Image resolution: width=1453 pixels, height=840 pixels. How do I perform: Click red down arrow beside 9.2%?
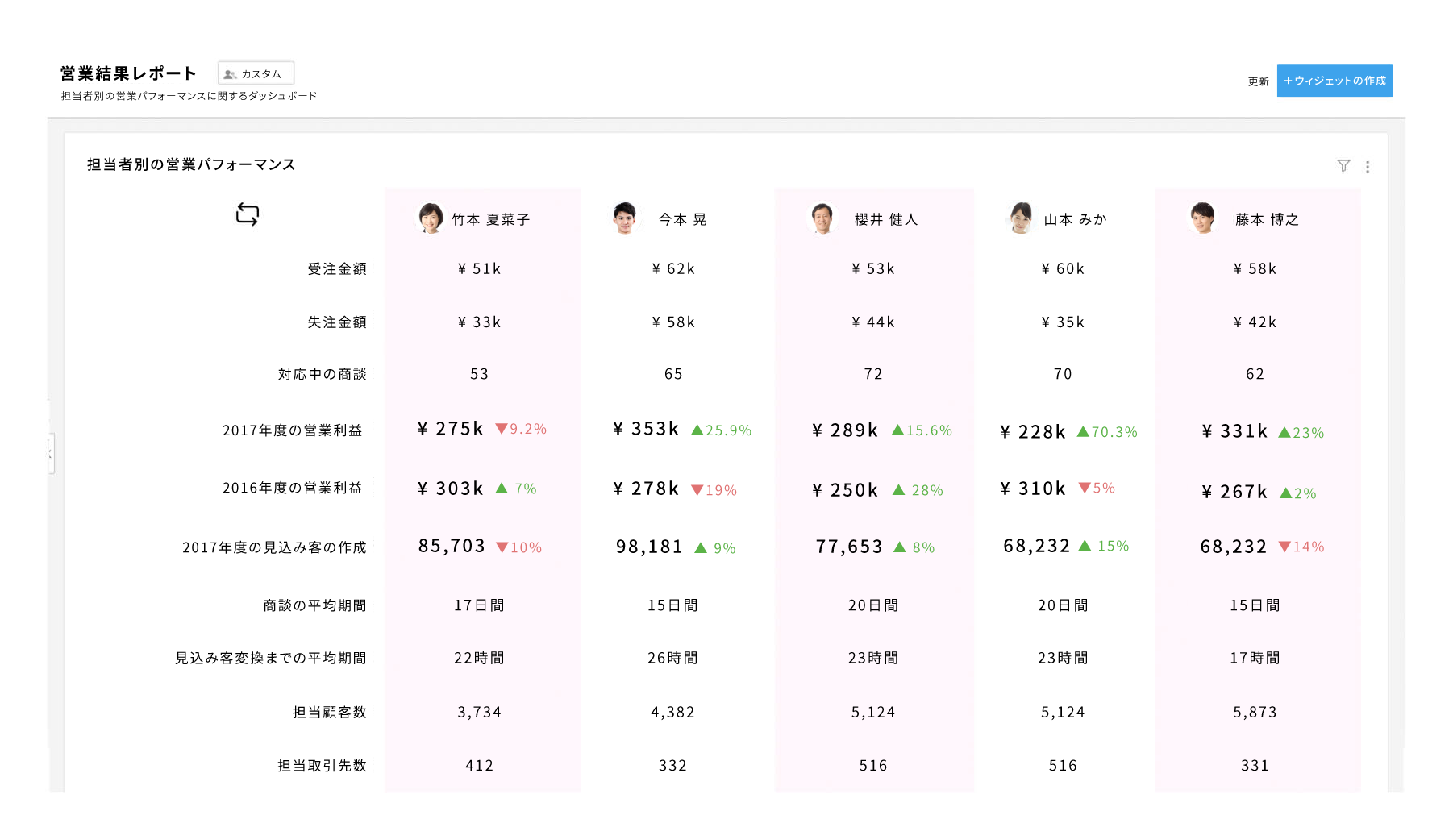pyautogui.click(x=501, y=429)
